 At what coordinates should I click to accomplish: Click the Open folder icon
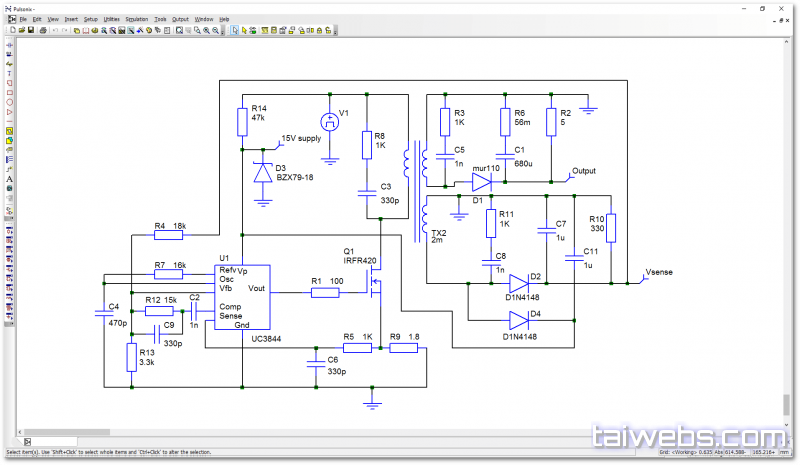tap(20, 30)
